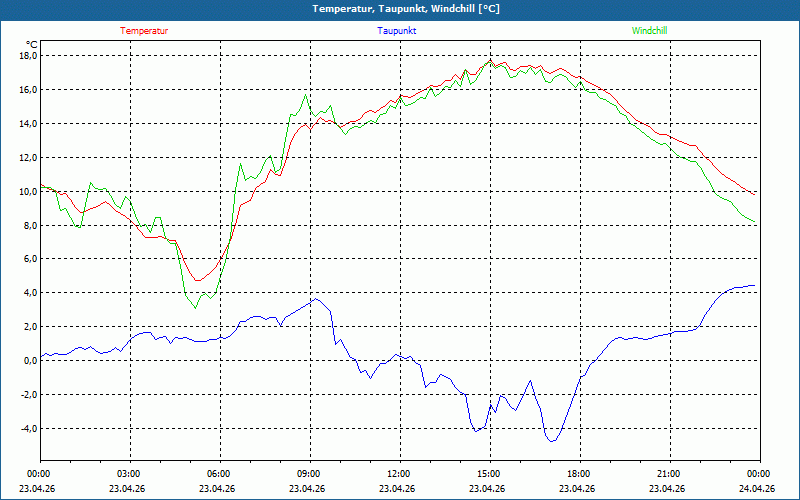Click the 21:00 time axis label
Viewport: 800px width, 500px height.
[670, 474]
